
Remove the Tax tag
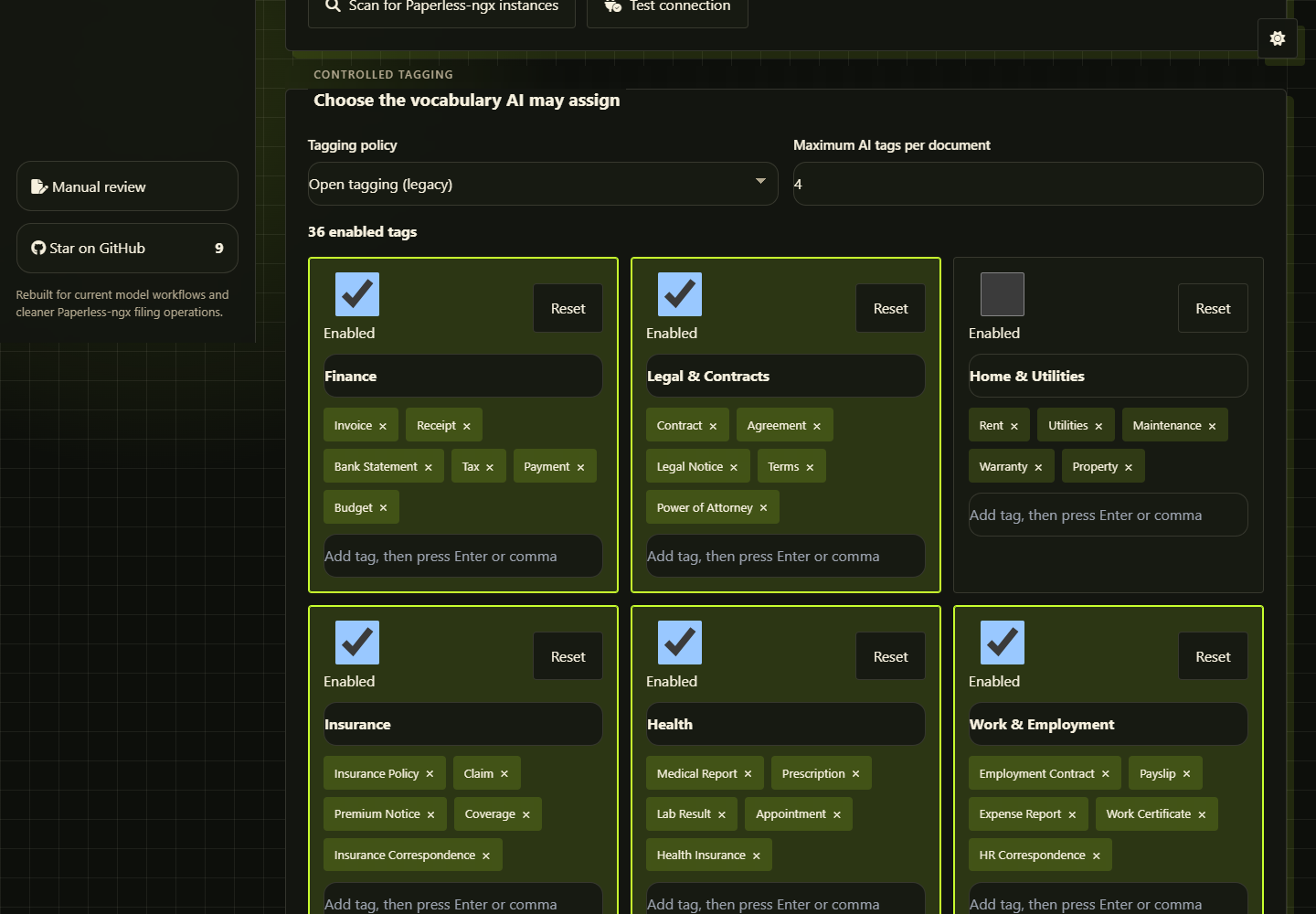pos(490,468)
